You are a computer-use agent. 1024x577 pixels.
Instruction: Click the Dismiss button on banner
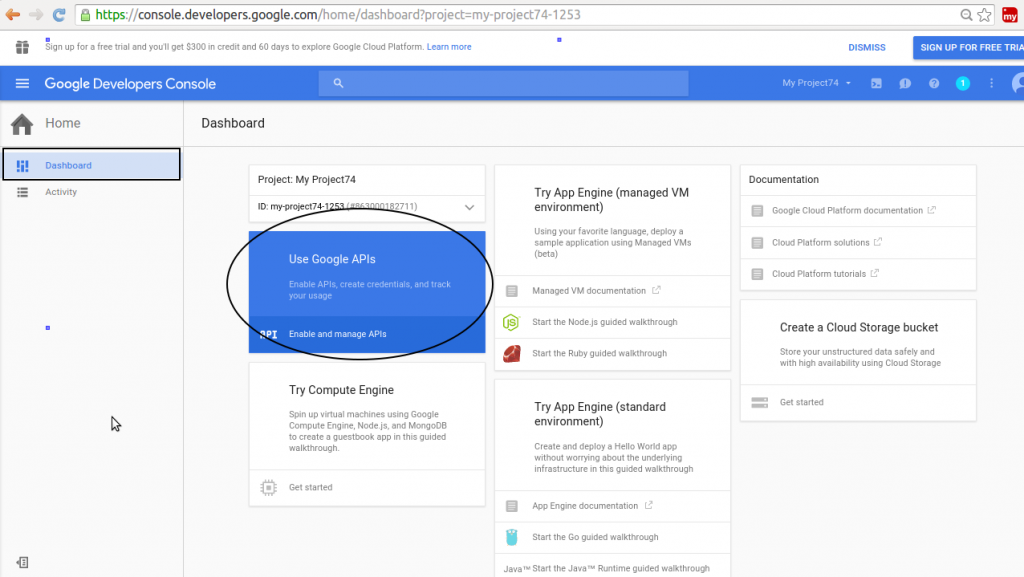coord(866,47)
